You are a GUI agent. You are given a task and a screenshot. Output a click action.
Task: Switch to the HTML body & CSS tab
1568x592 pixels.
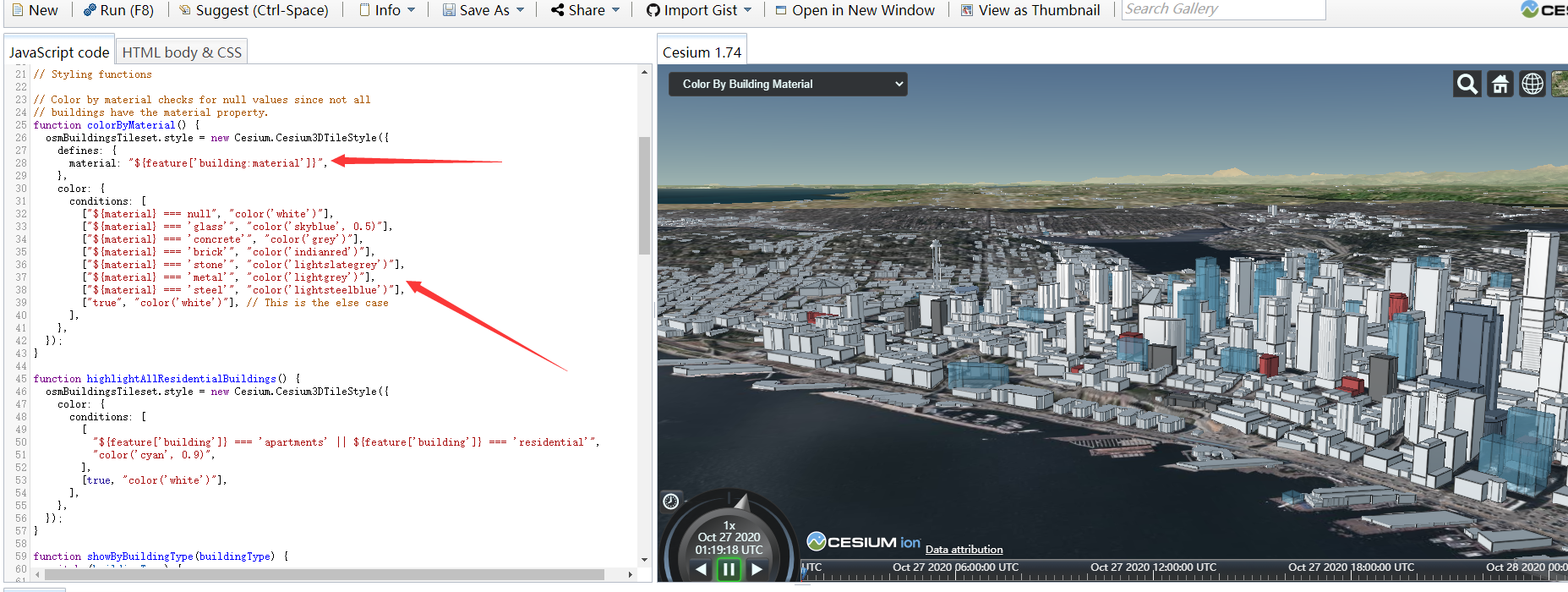click(x=182, y=52)
